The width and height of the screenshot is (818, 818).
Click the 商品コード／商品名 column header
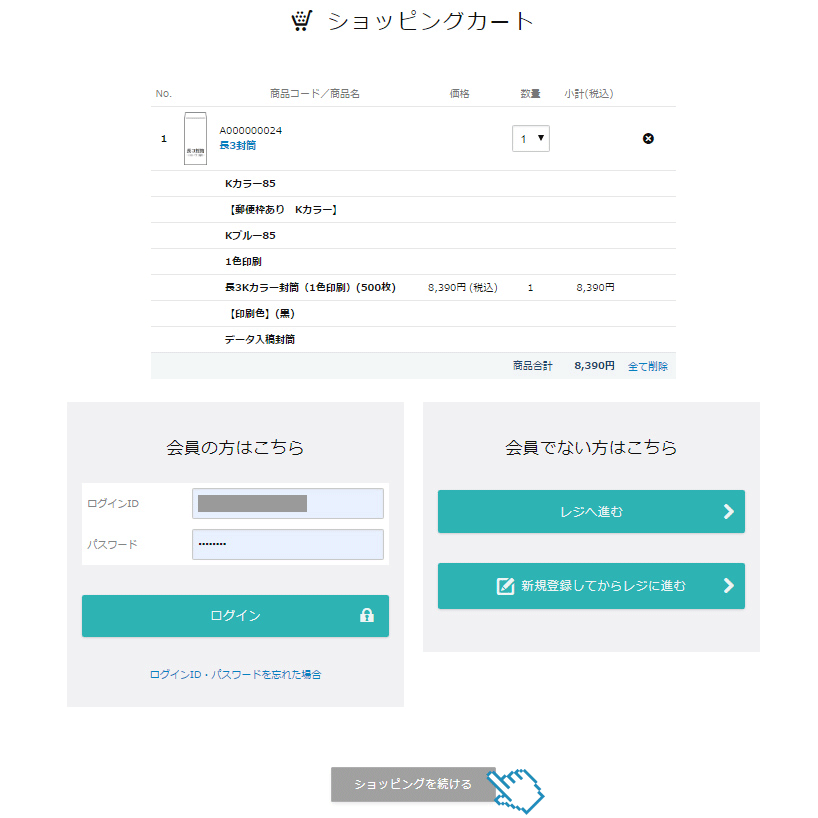click(315, 94)
